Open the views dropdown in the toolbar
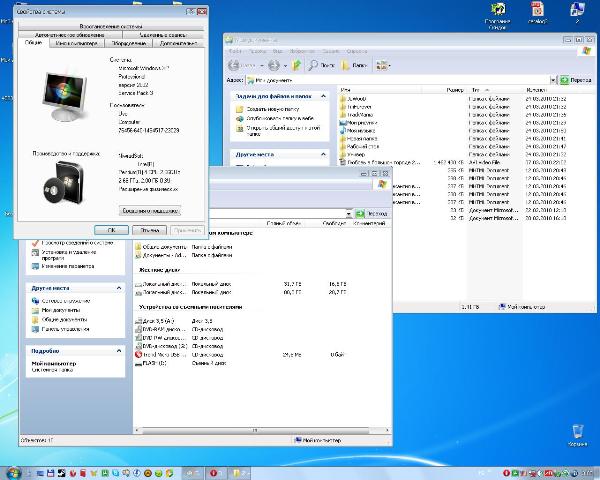This screenshot has width=600, height=480. click(x=384, y=64)
